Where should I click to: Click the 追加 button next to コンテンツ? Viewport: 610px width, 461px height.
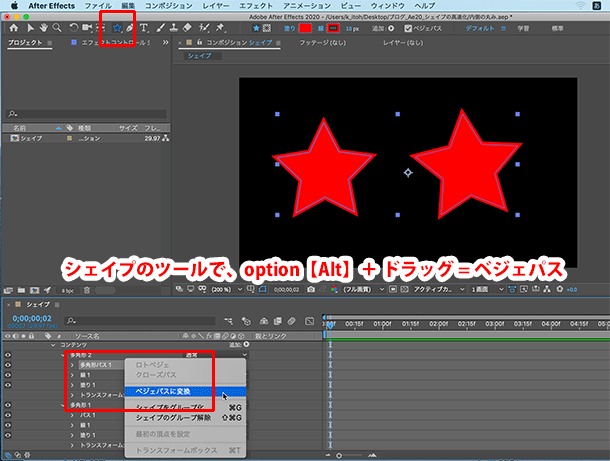point(239,345)
